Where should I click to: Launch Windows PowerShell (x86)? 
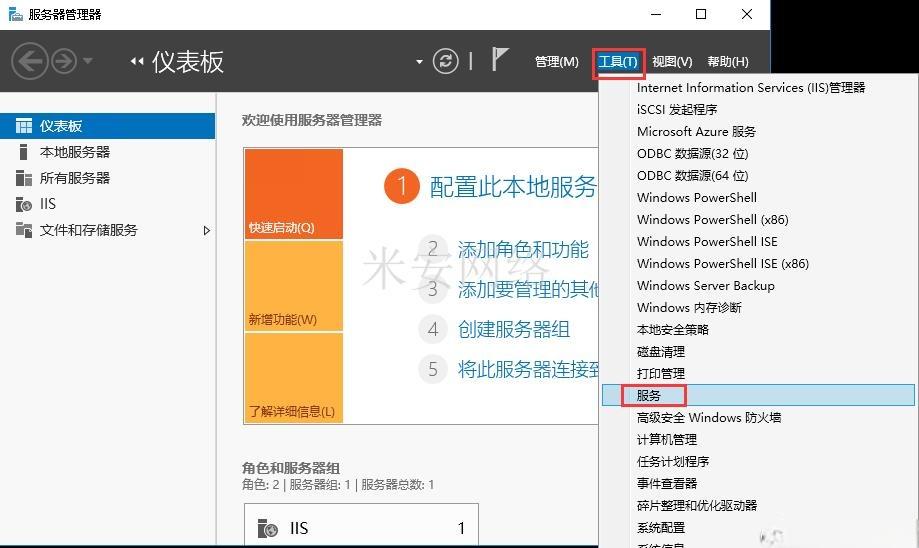[x=713, y=219]
